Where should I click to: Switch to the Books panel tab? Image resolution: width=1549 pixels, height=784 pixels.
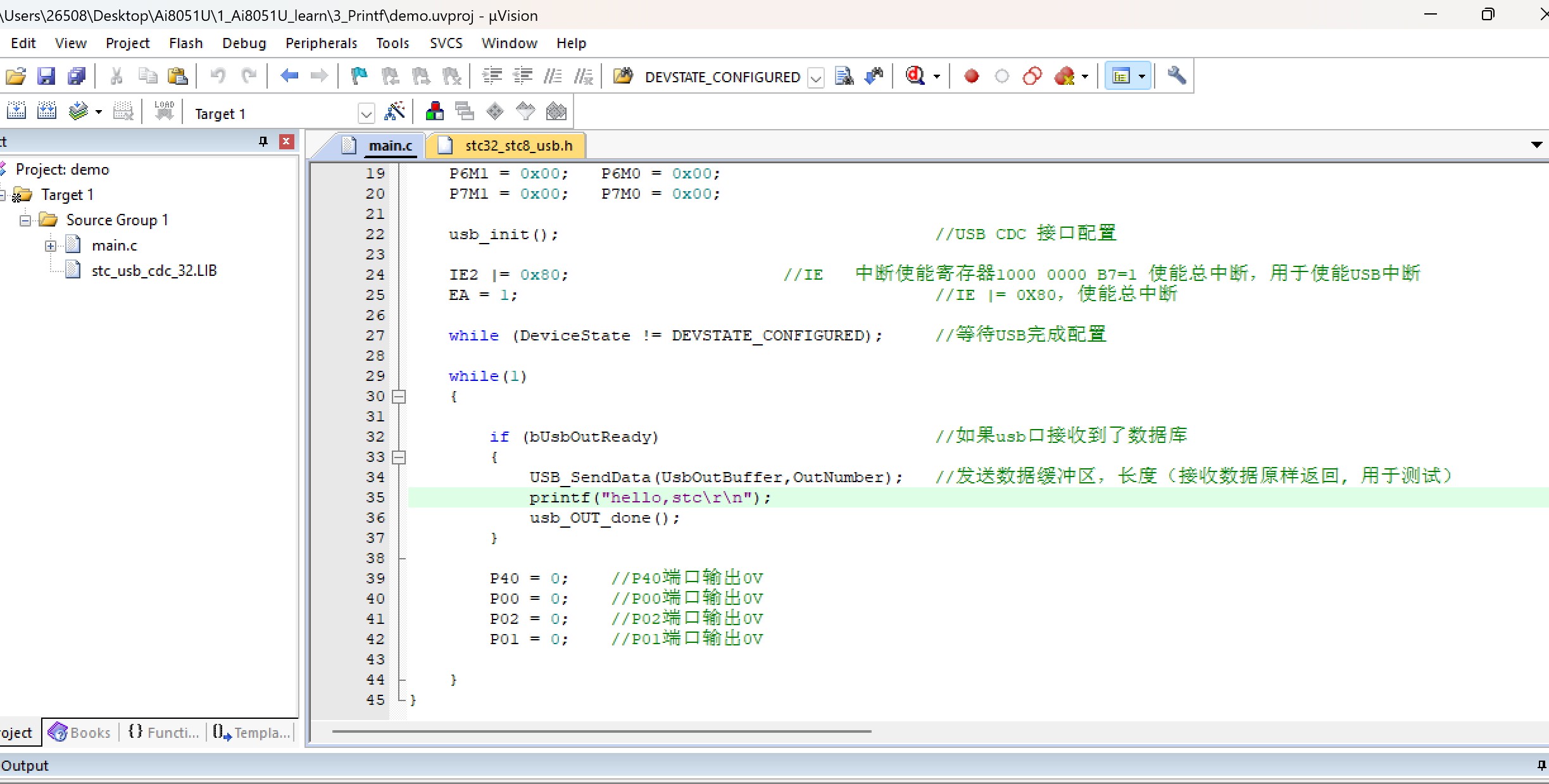pyautogui.click(x=80, y=733)
